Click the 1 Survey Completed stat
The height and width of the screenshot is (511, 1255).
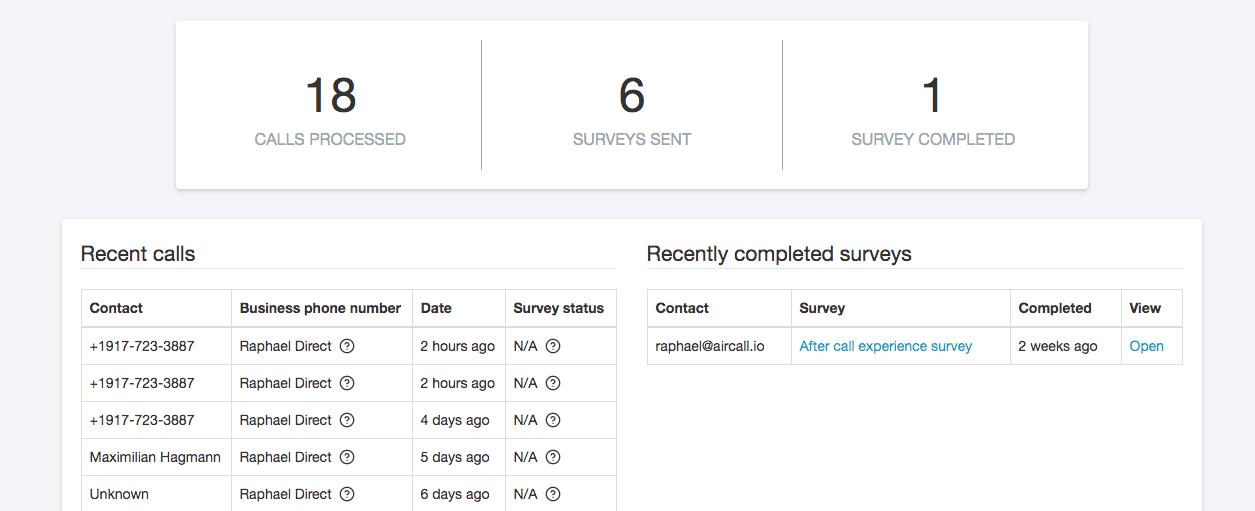[x=933, y=110]
